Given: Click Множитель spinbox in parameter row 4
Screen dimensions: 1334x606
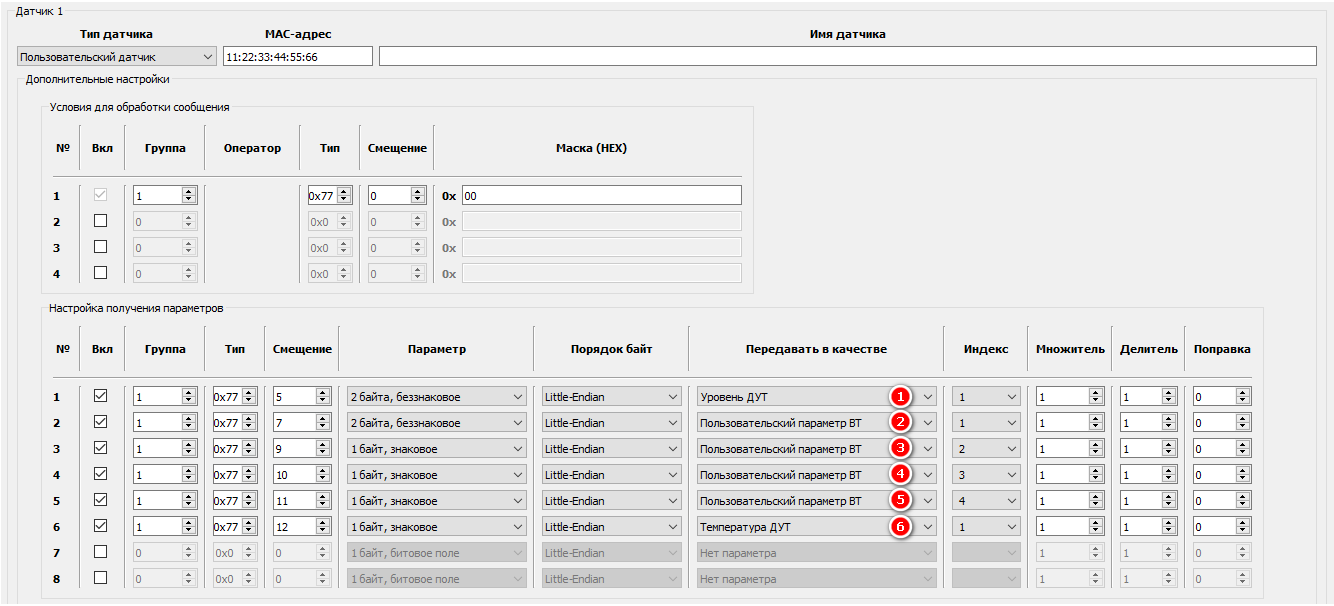Looking at the screenshot, I should 1070,475.
